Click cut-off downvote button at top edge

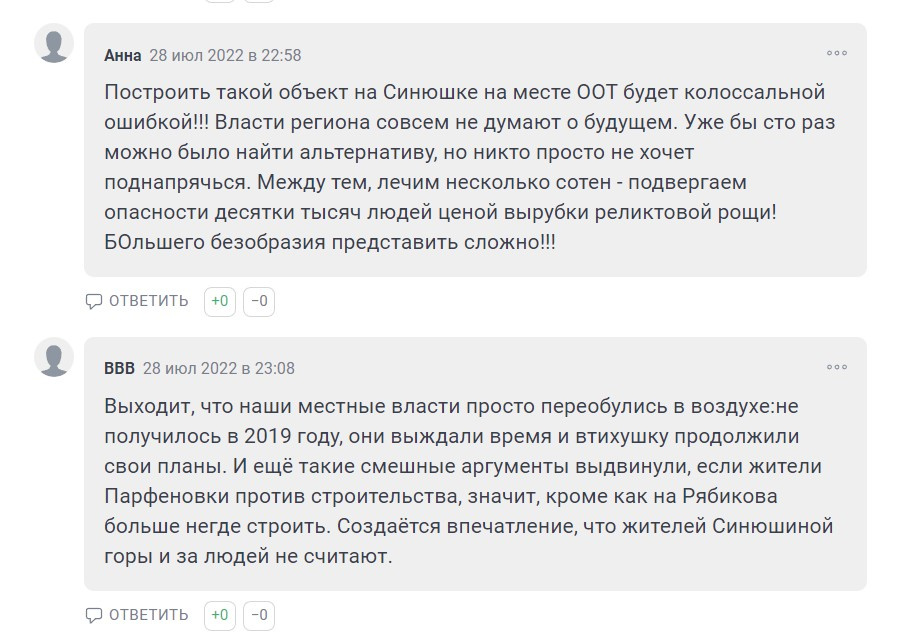tap(259, 1)
